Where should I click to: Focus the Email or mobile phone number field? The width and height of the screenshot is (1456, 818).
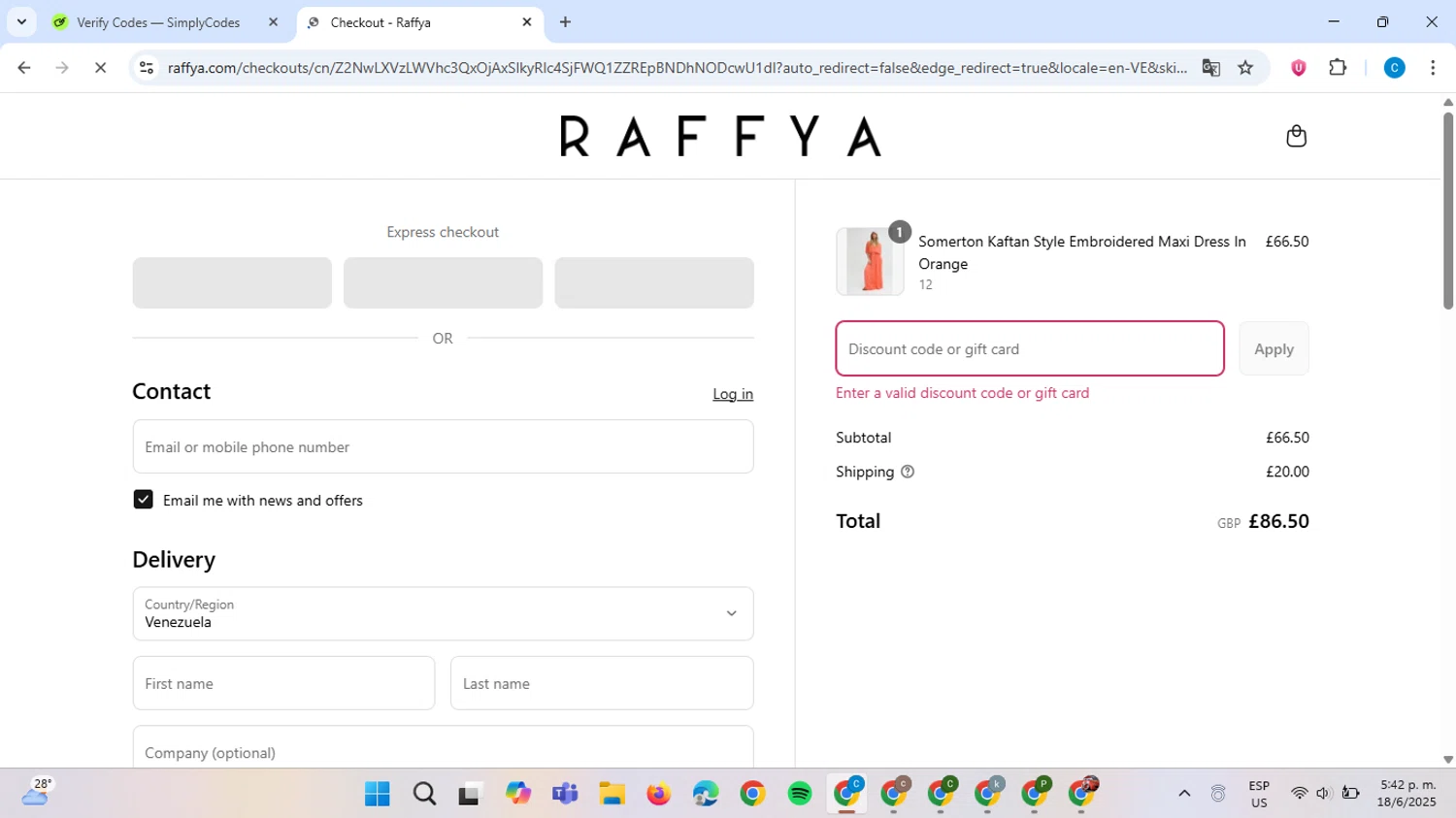point(443,446)
